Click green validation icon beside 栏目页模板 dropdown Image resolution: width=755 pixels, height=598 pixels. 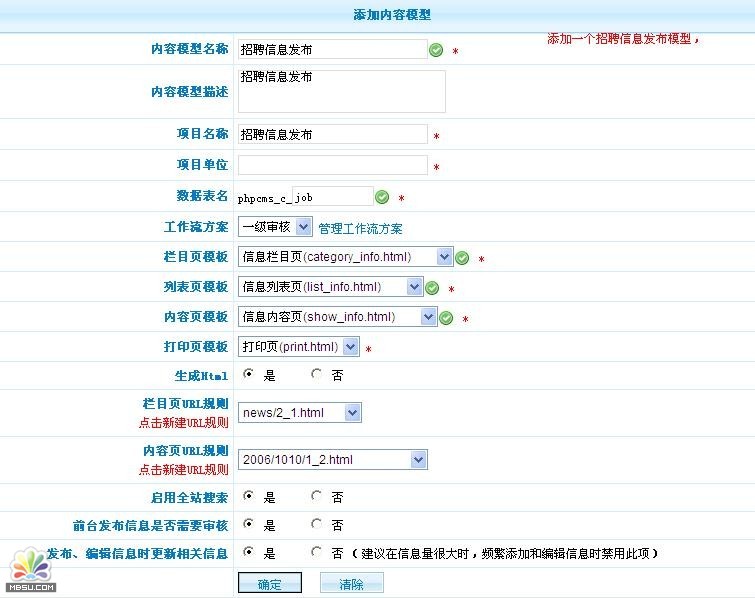462,258
